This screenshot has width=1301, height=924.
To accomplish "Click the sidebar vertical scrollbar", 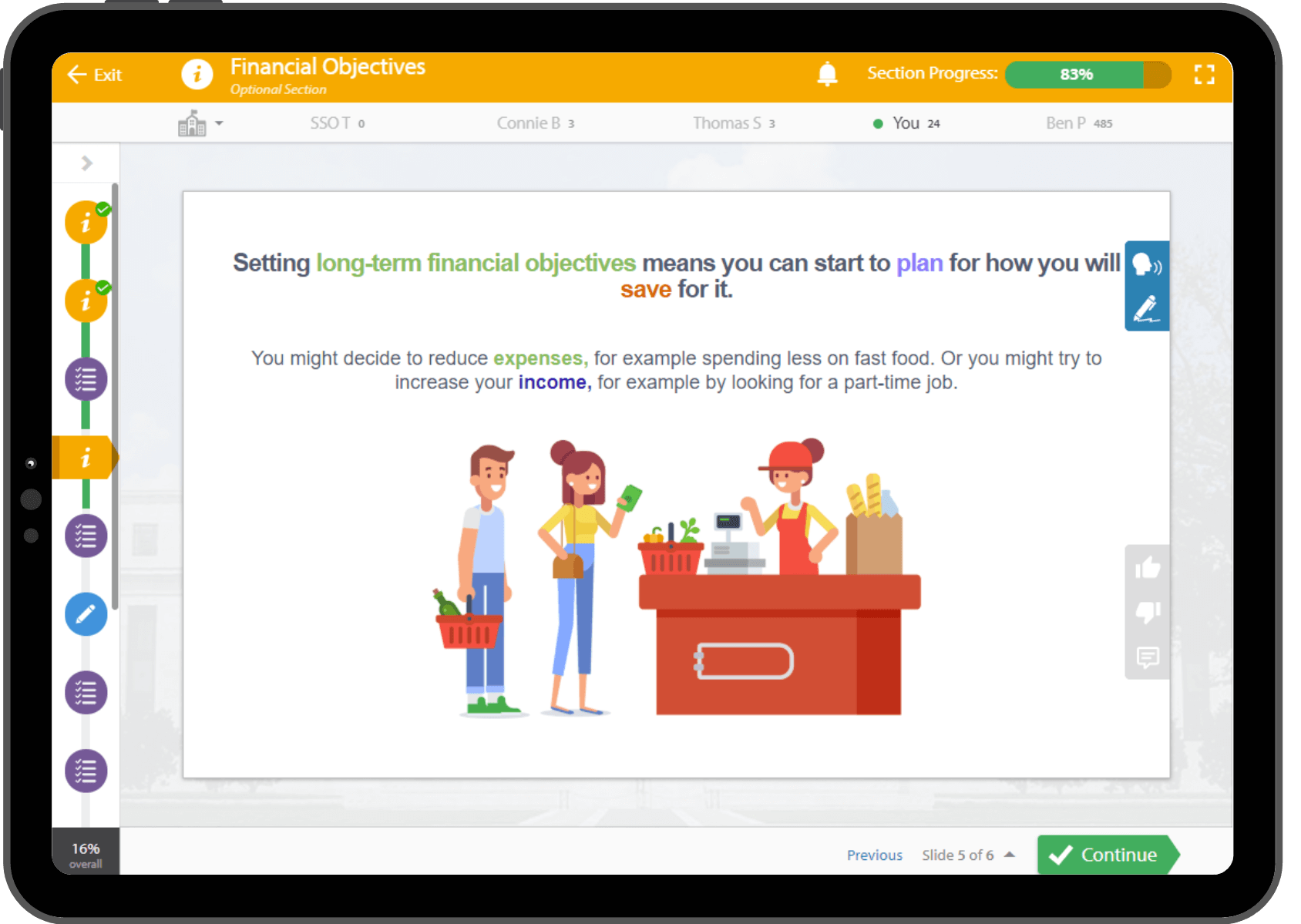I will [115, 396].
